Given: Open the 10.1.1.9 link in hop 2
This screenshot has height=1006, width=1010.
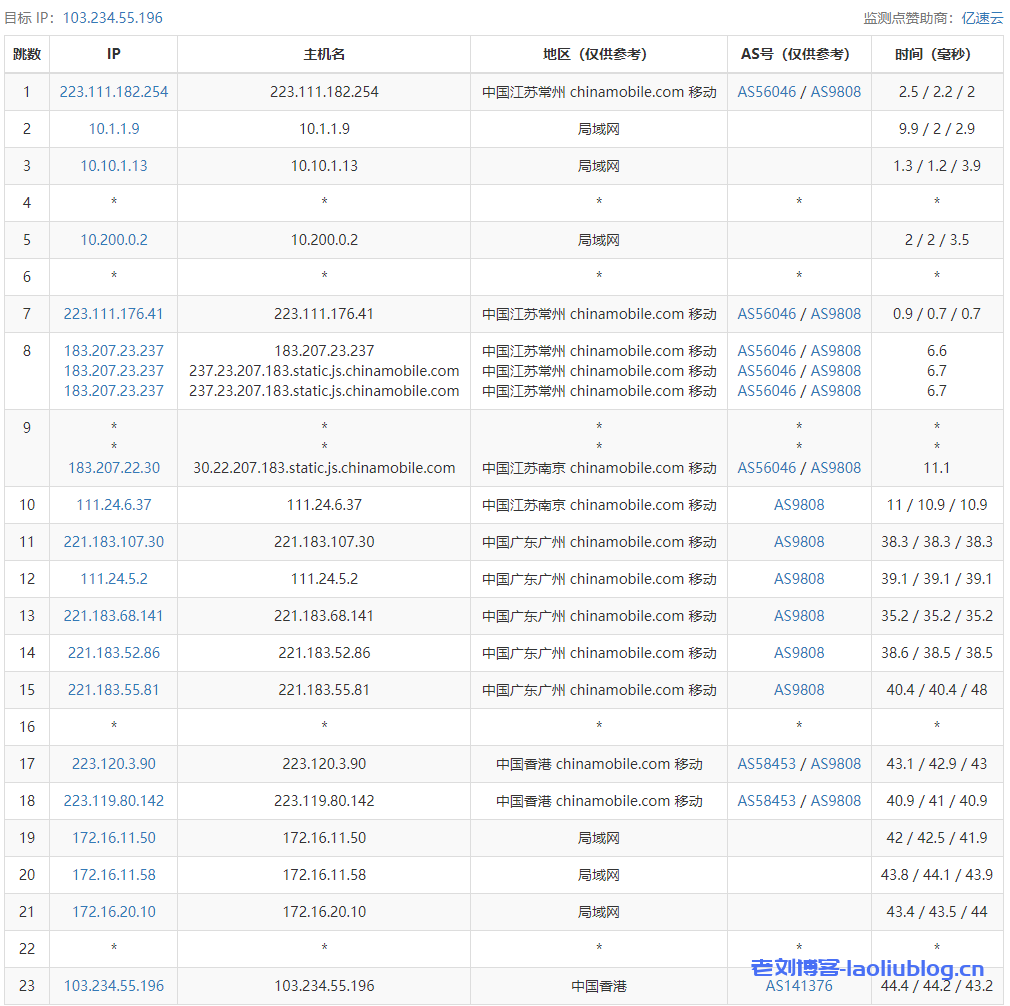Looking at the screenshot, I should [x=113, y=128].
